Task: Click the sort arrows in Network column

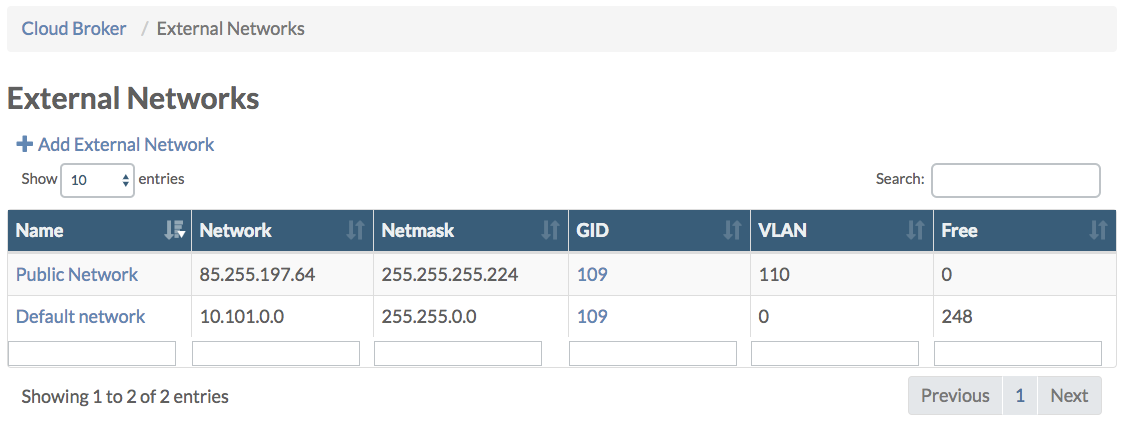Action: (355, 231)
